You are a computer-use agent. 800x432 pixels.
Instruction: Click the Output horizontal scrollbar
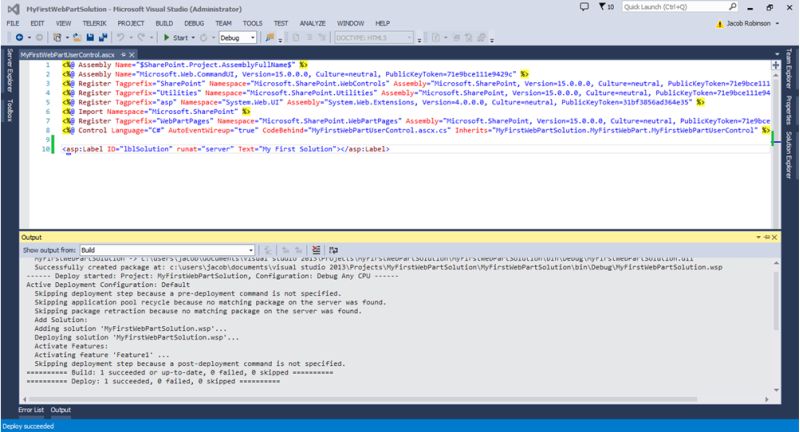click(363, 399)
